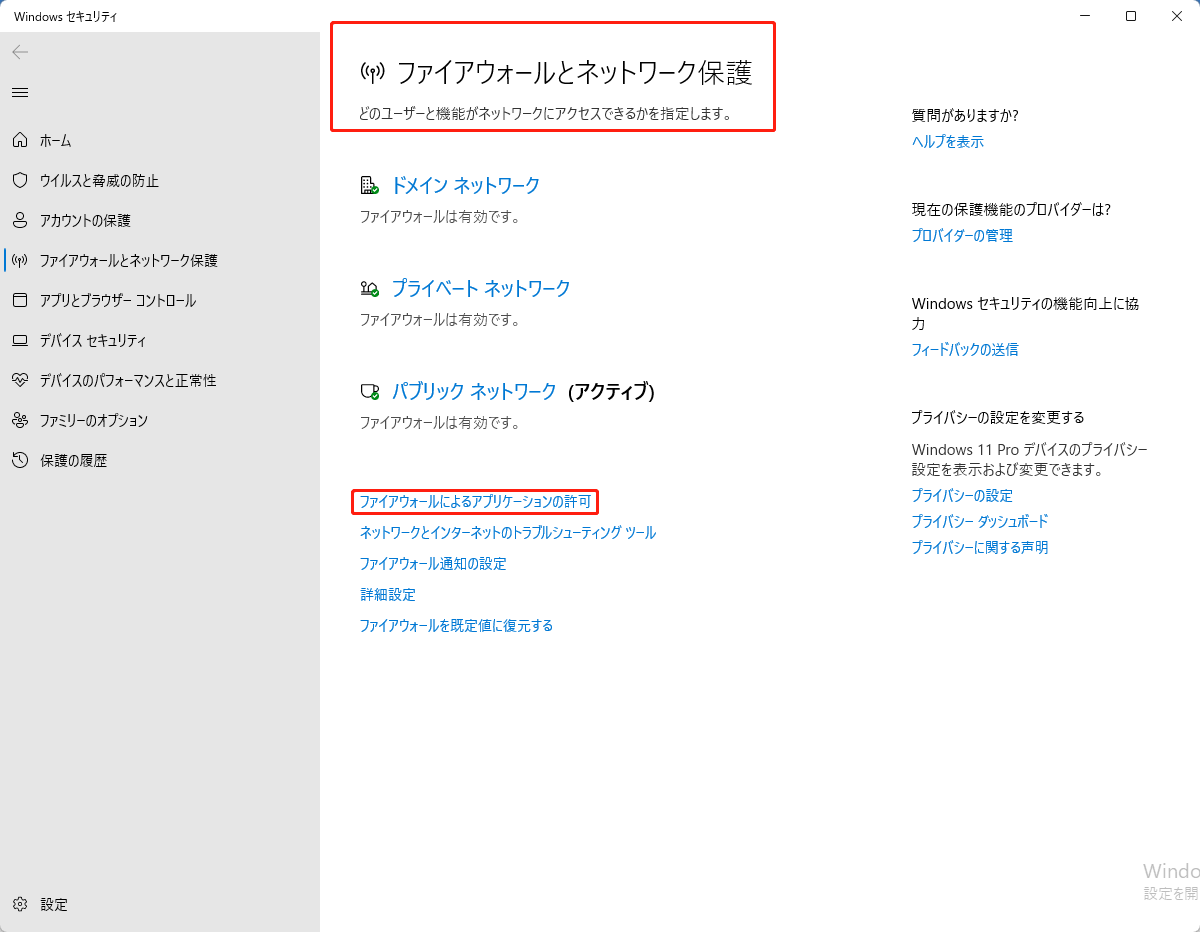Click the App and browser control icon
Image resolution: width=1200 pixels, height=932 pixels.
pos(20,300)
